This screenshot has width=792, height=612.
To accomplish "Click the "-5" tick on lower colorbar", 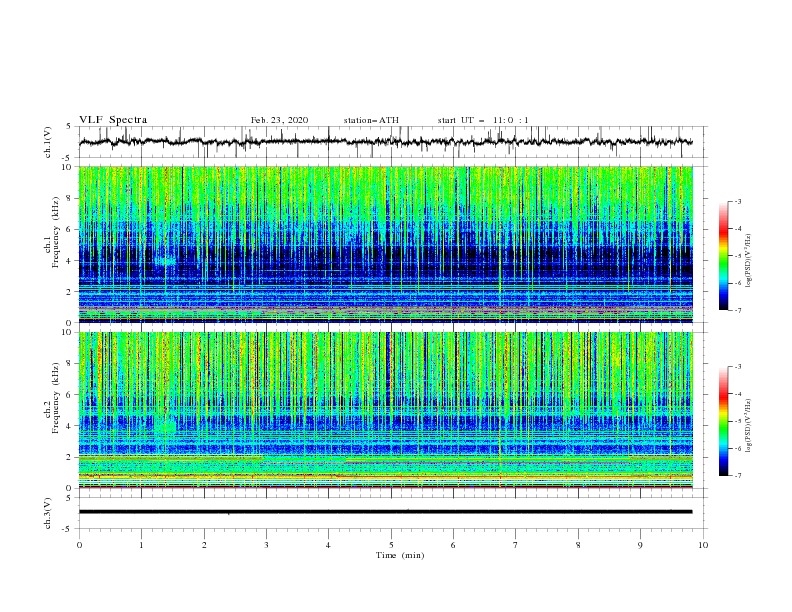I will [737, 421].
